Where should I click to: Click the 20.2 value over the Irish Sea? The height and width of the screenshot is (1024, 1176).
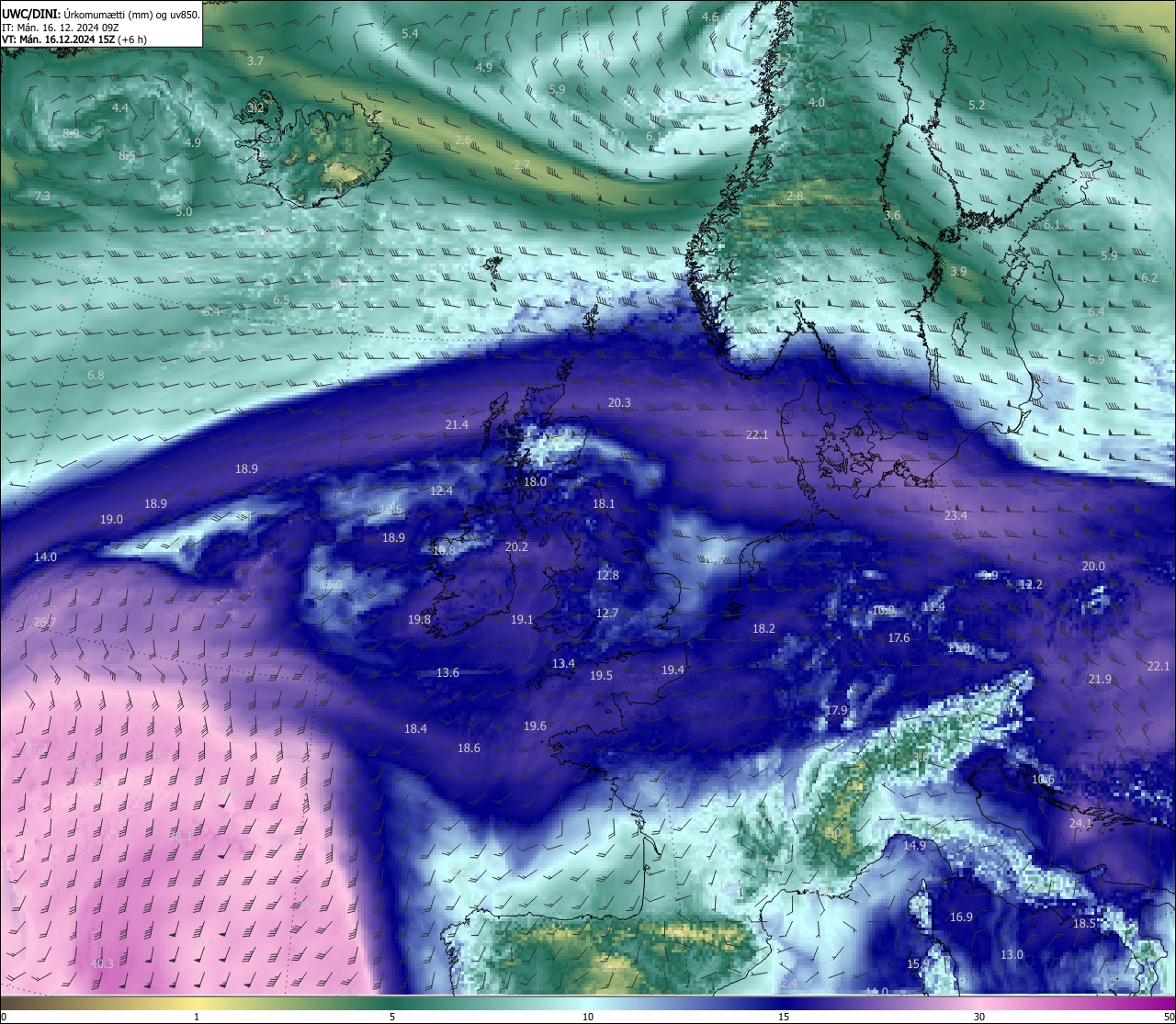coord(516,546)
